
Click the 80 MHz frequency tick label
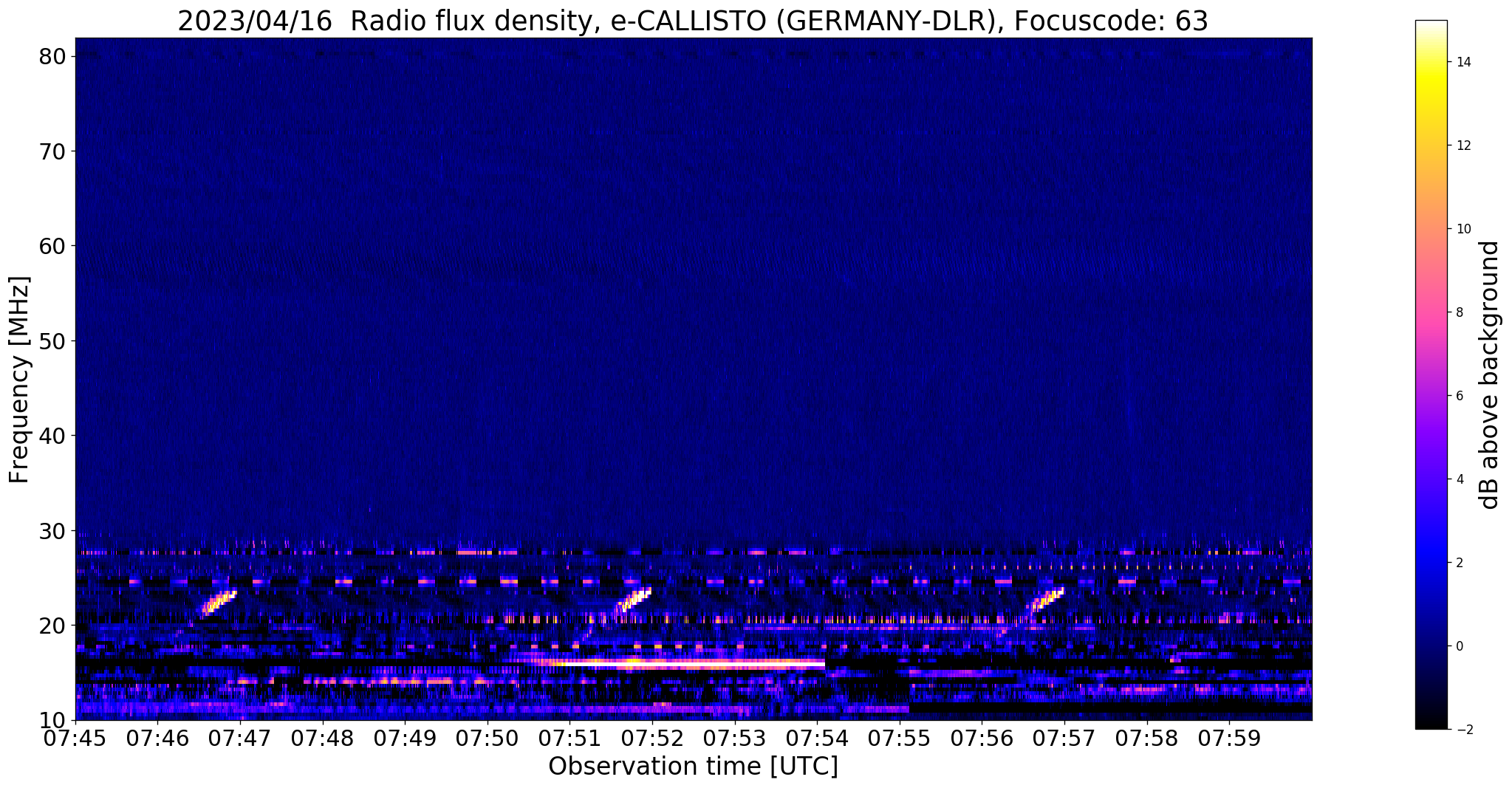coord(54,56)
